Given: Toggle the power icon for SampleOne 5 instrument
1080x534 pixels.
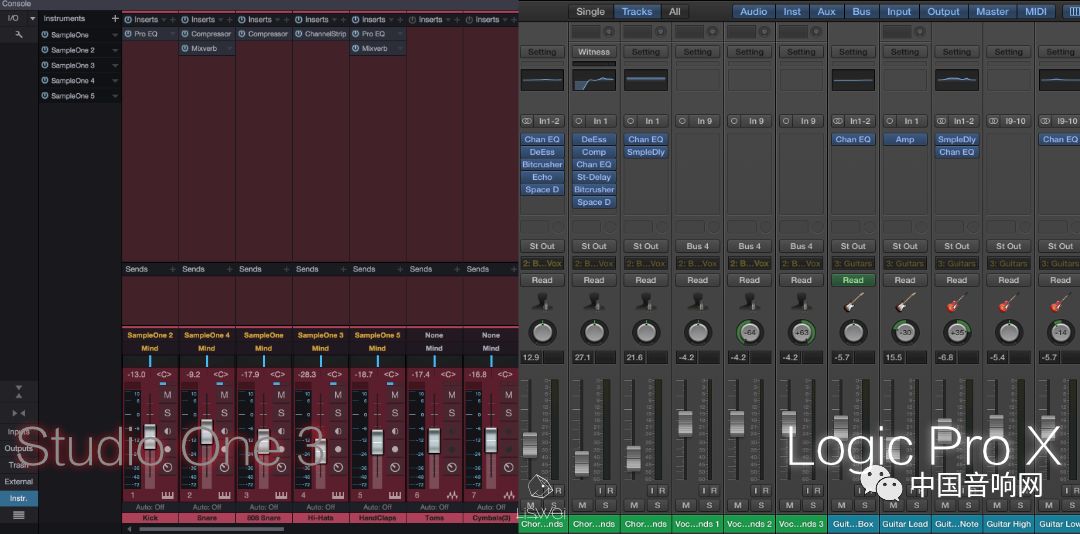Looking at the screenshot, I should click(x=45, y=96).
